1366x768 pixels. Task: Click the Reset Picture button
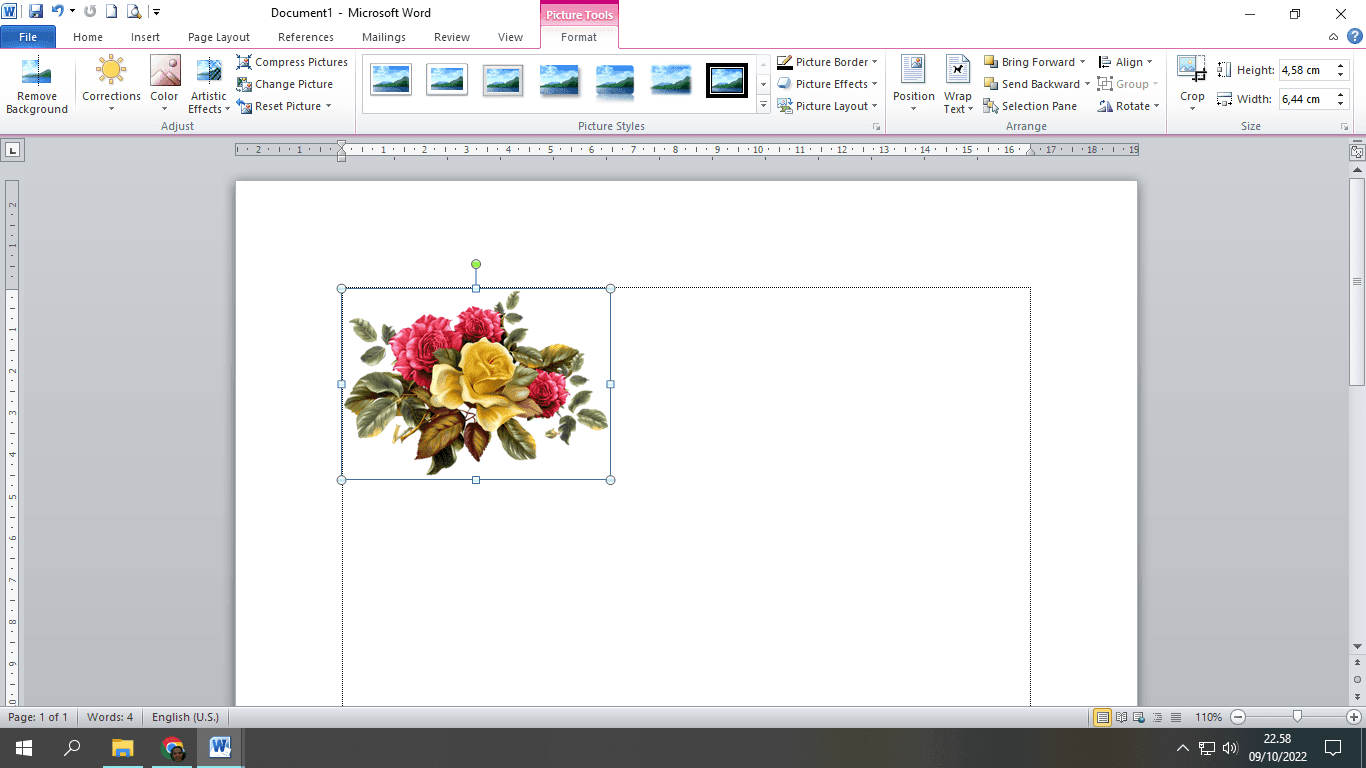point(280,106)
